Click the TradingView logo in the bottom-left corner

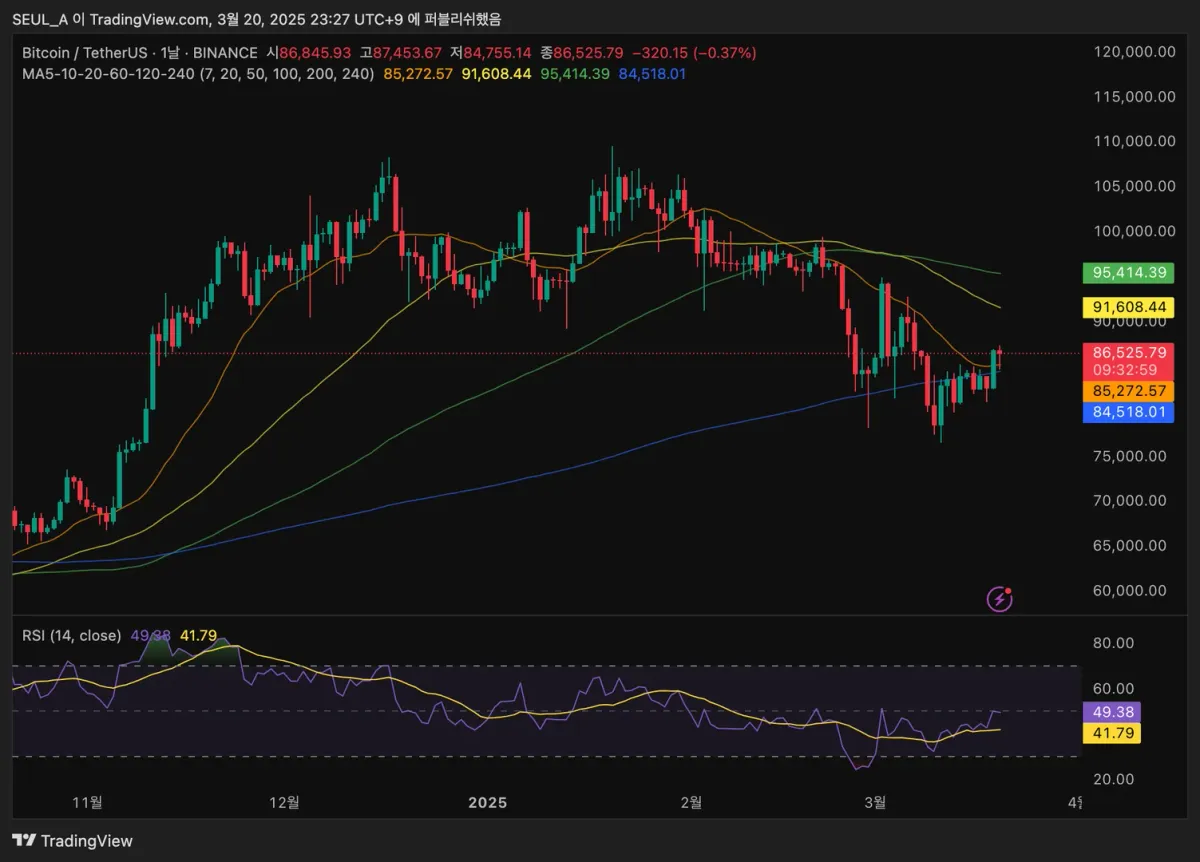tap(72, 841)
